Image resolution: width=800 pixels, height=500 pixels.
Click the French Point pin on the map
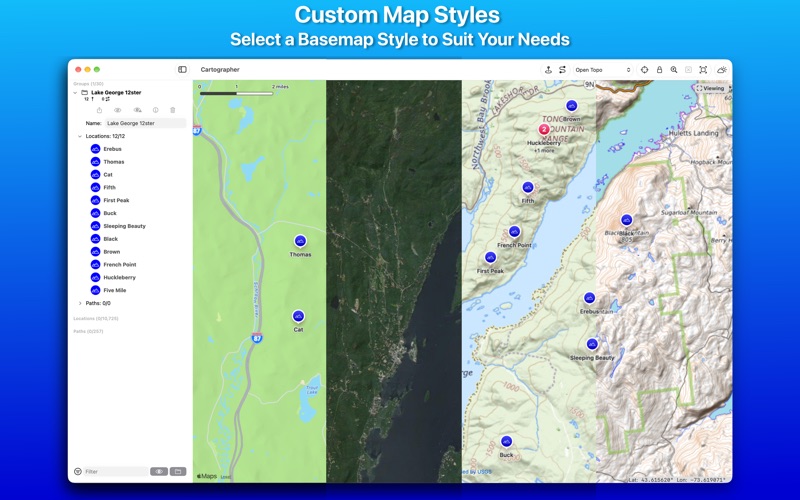pyautogui.click(x=514, y=232)
